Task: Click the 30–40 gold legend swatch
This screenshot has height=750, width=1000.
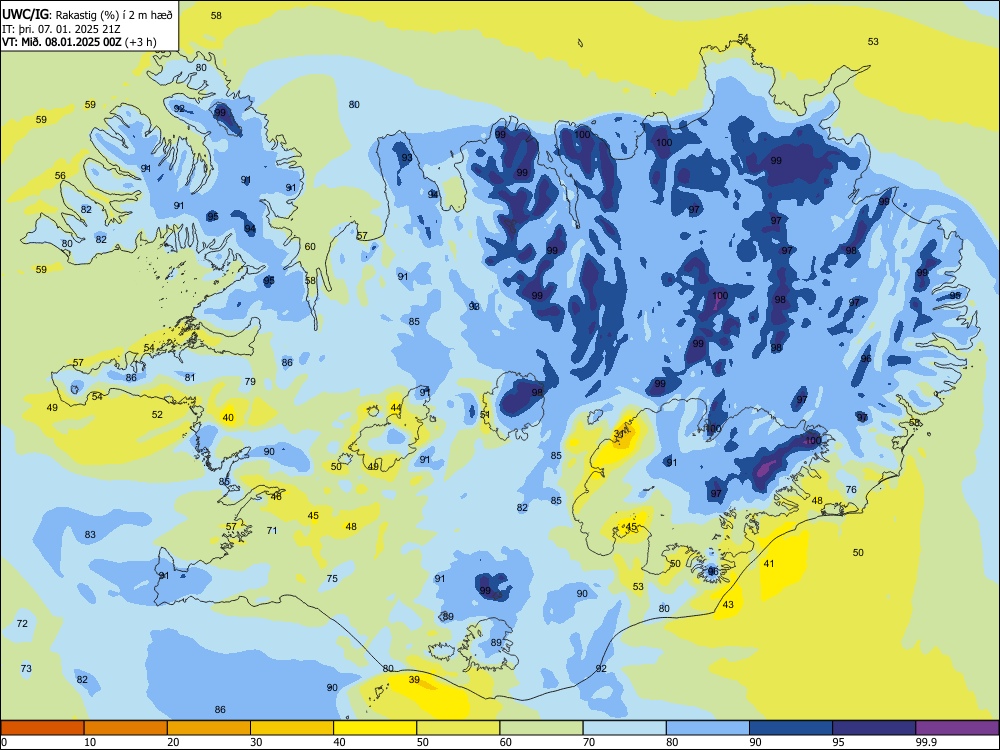Action: coord(292,728)
